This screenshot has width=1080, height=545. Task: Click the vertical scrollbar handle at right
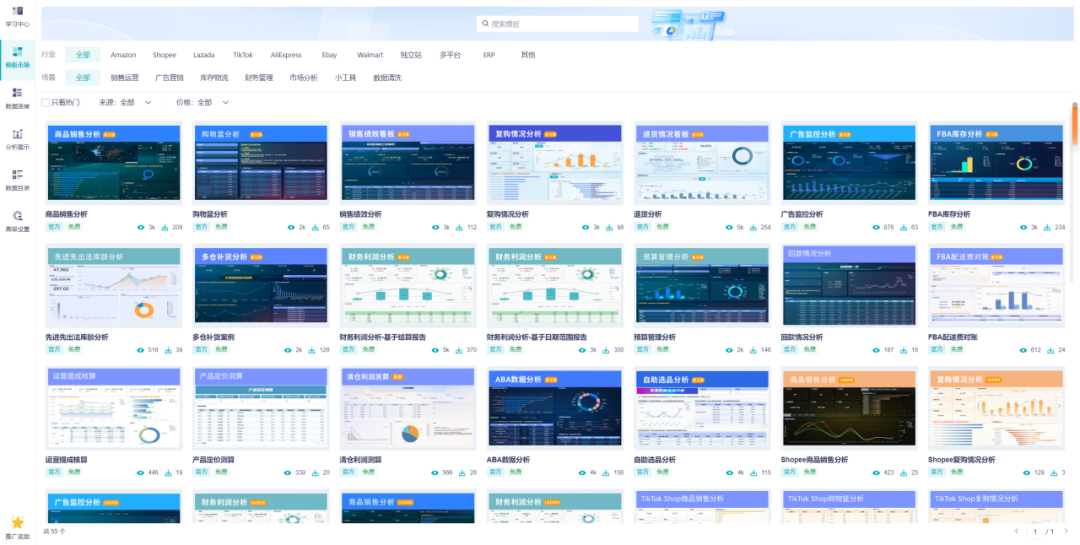tap(1074, 124)
